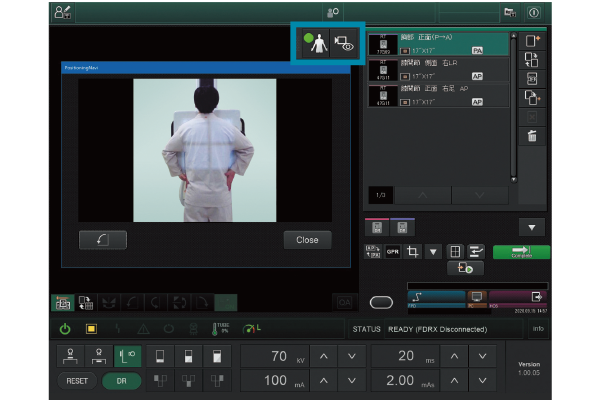The image size is (600, 400).
Task: Click the tube temperature indicator
Action: pyautogui.click(x=220, y=329)
